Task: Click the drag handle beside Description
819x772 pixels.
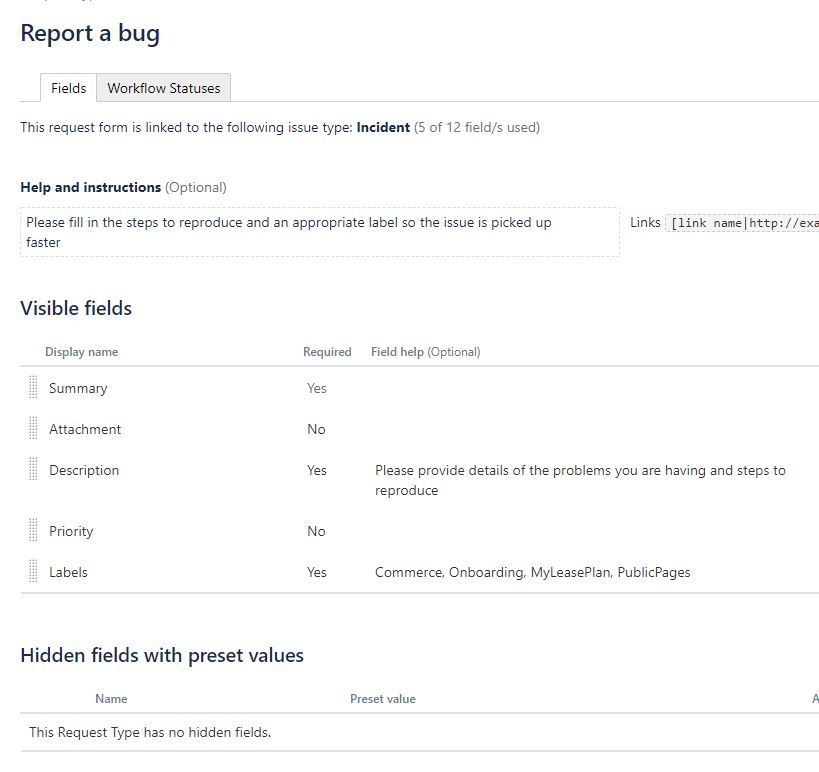Action: (33, 469)
